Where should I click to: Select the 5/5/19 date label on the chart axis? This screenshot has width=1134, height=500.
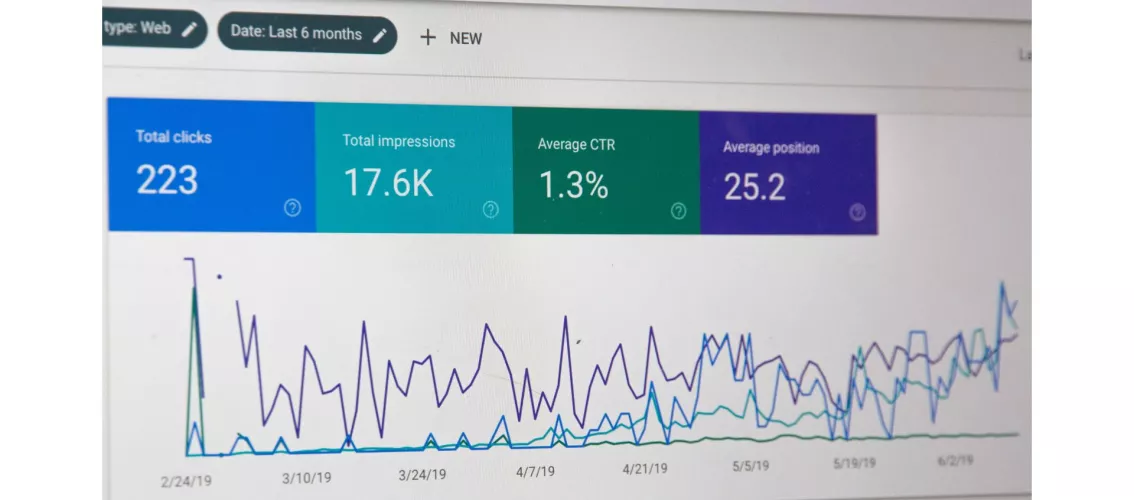[750, 466]
